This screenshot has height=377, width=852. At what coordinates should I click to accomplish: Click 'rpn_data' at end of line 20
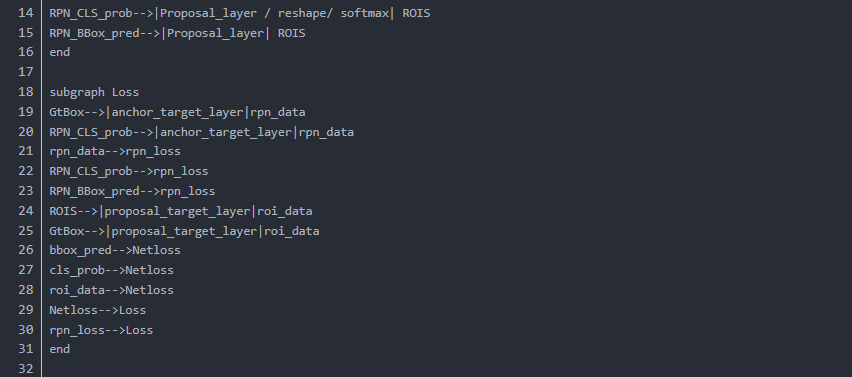(327, 132)
